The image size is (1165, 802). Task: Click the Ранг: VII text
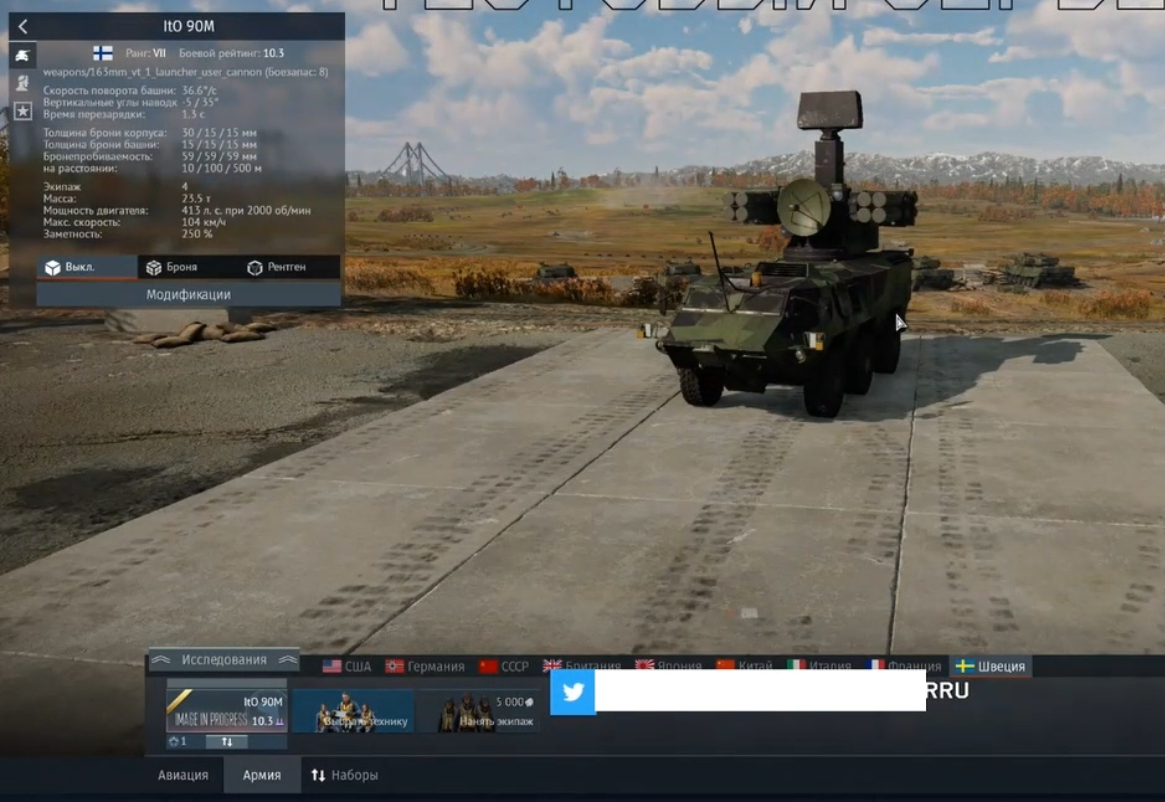tap(145, 54)
